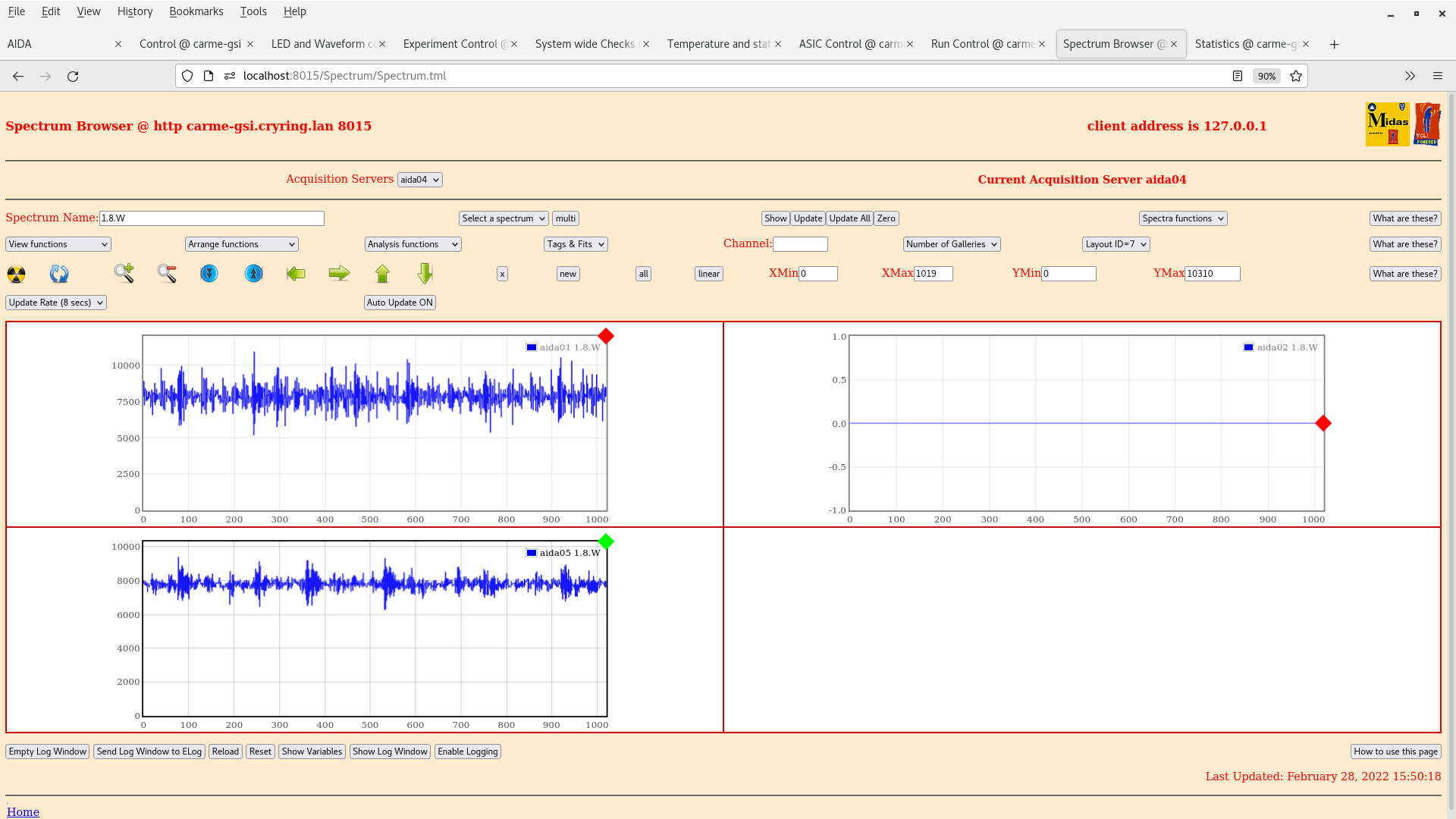
Task: Click browser back arrow
Action: click(x=18, y=76)
